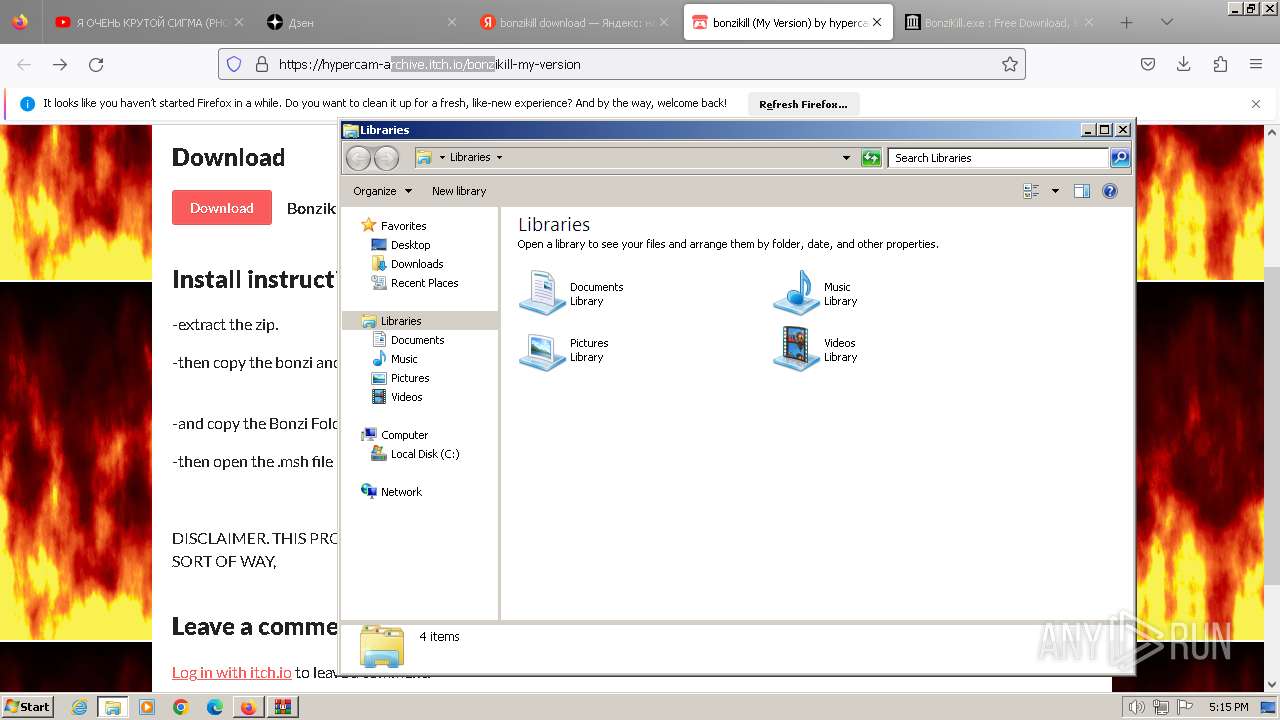Open the Videos library icon
The image size is (1280, 720).
point(797,349)
